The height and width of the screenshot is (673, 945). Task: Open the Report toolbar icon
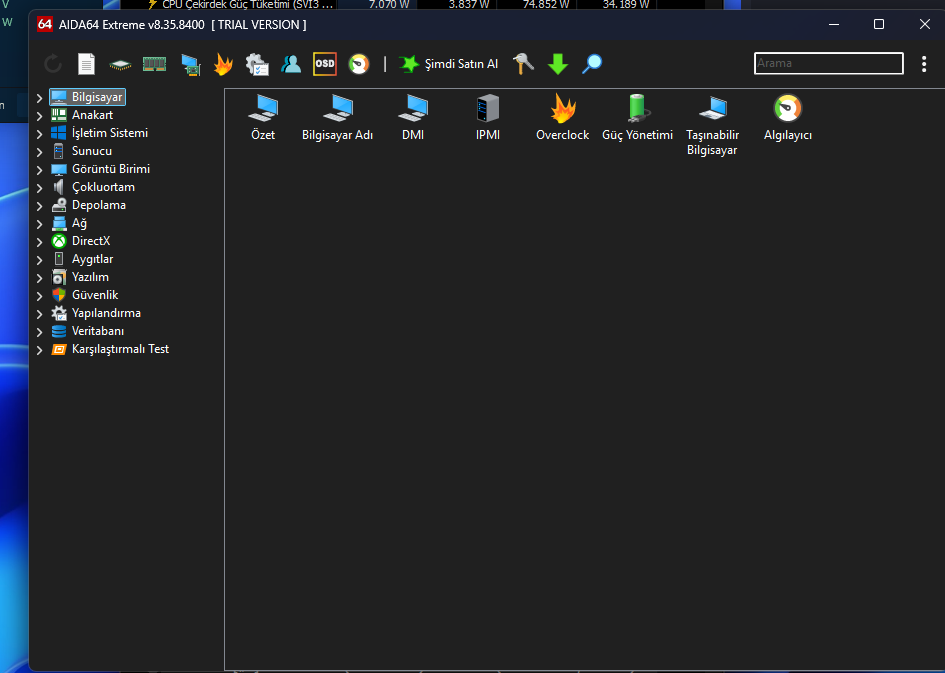(86, 64)
